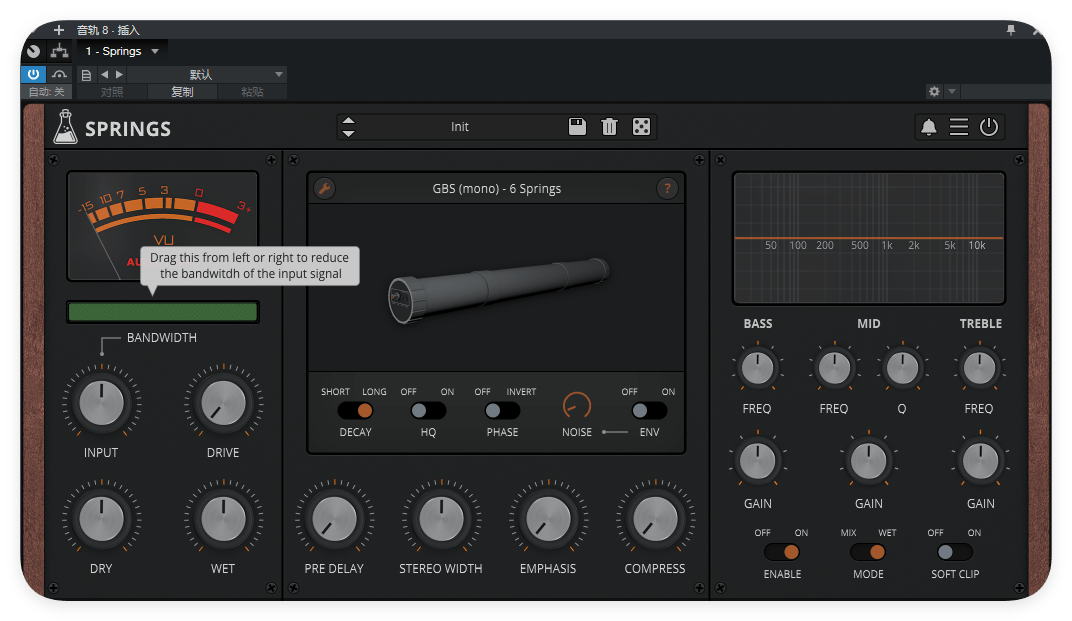Open notifications via the bell icon

[928, 127]
